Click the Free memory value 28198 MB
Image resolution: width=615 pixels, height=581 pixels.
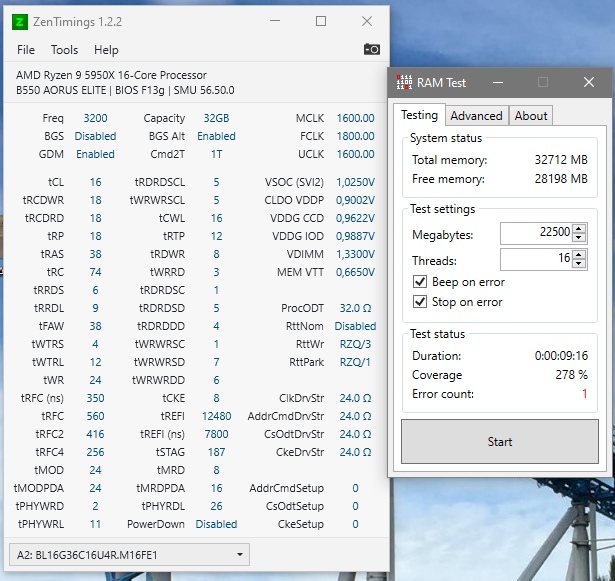pyautogui.click(x=561, y=179)
